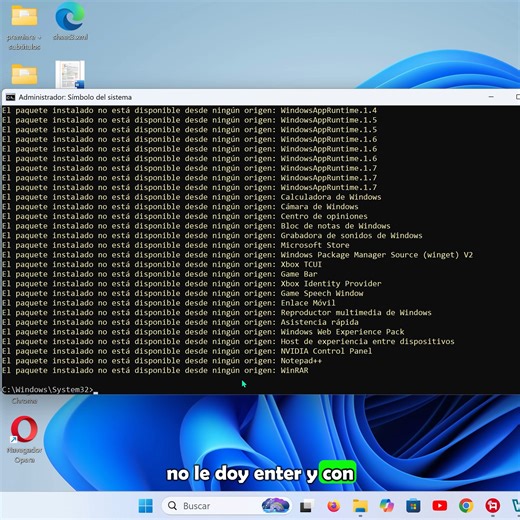Select the Microsoft Edge desktop shortcut
Image resolution: width=520 pixels, height=520 pixels.
tap(70, 22)
